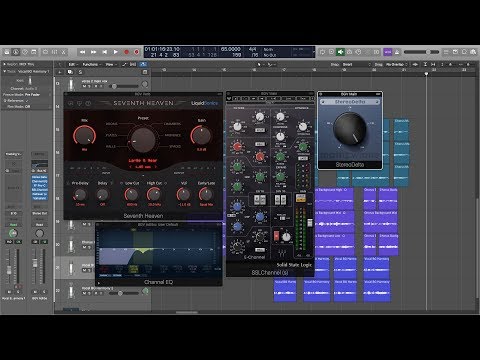Toggle the Q-Reference checkbox
This screenshot has width=480, height=360.
[27, 101]
